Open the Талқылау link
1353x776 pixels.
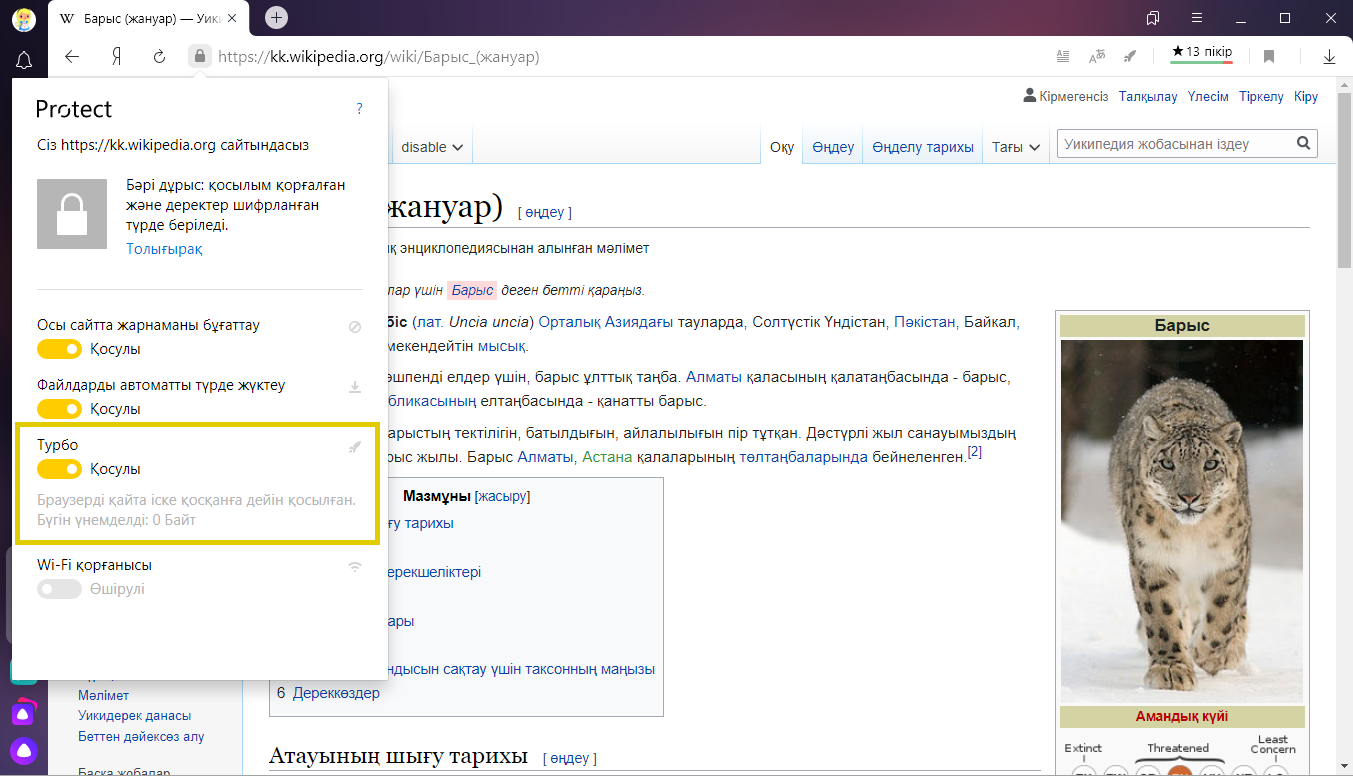[1148, 96]
